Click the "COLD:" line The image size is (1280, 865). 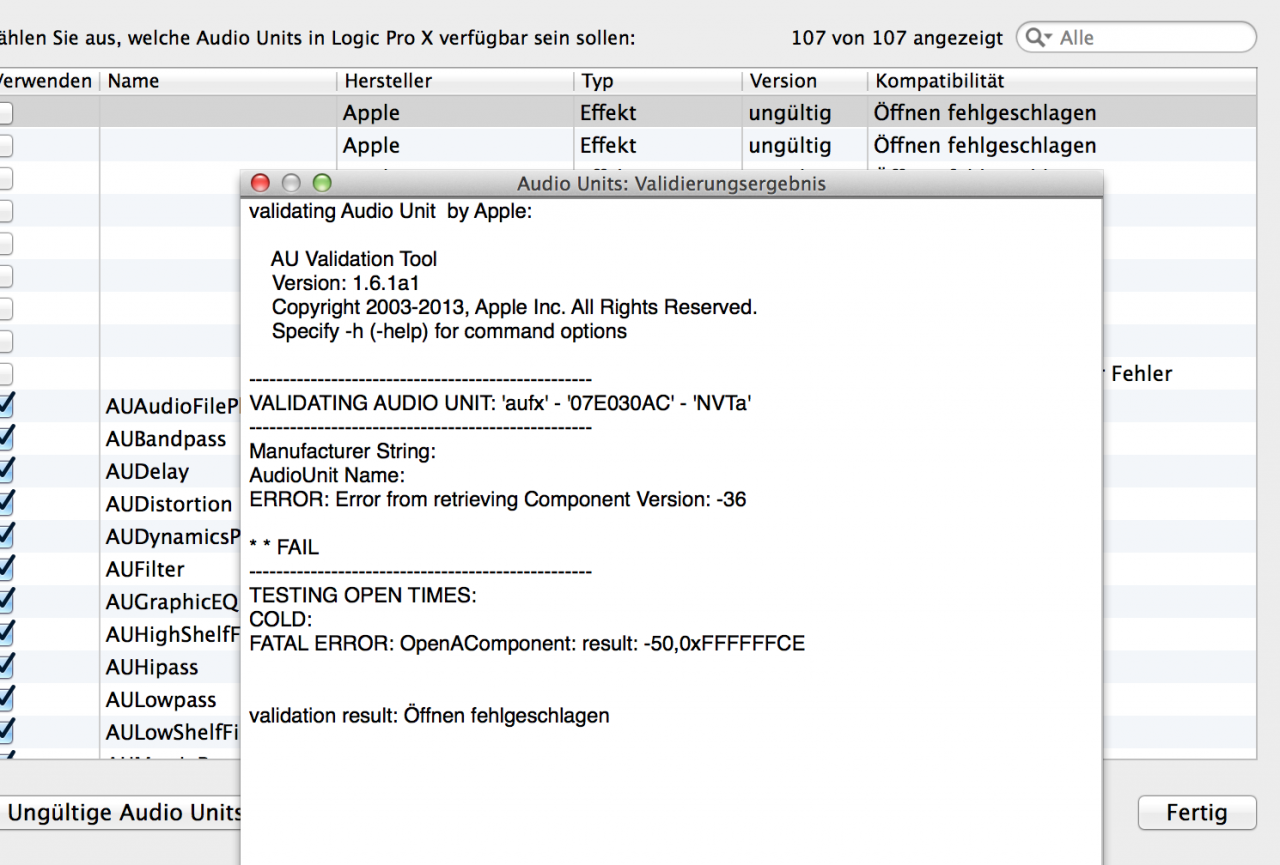281,619
